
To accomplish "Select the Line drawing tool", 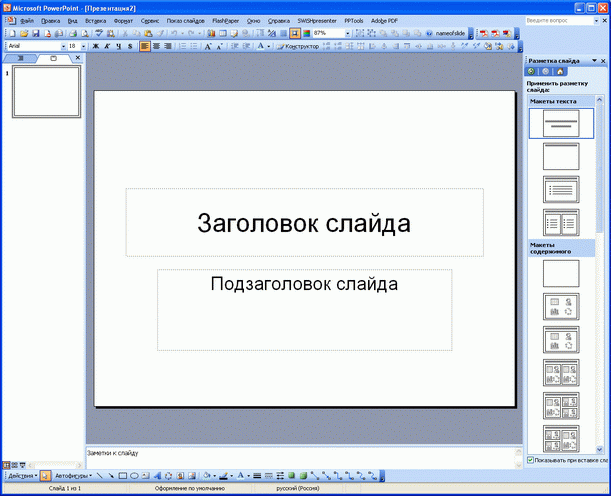I will click(x=99, y=476).
